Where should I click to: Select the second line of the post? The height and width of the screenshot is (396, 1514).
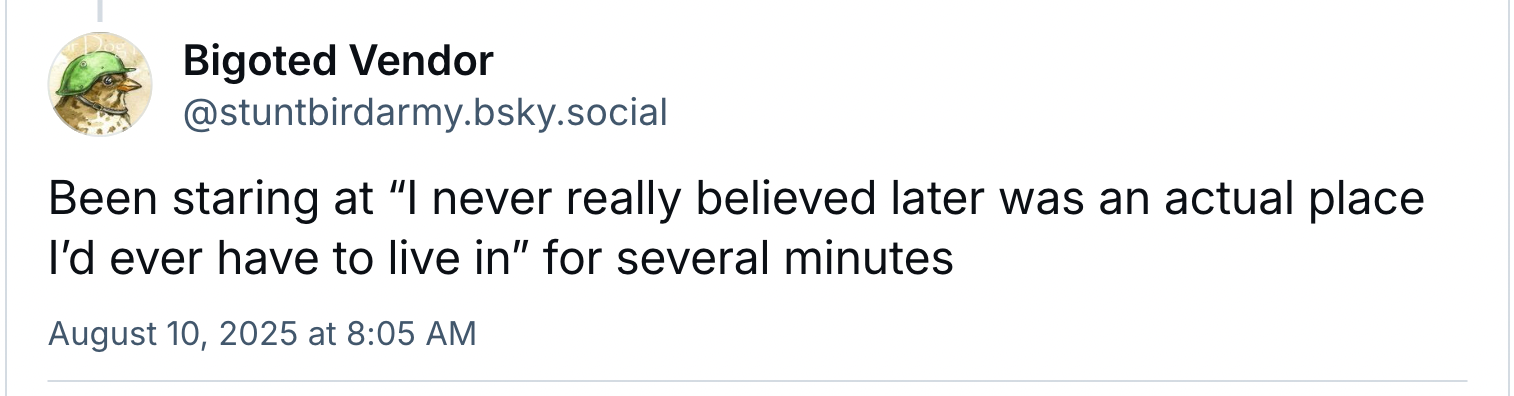500,259
